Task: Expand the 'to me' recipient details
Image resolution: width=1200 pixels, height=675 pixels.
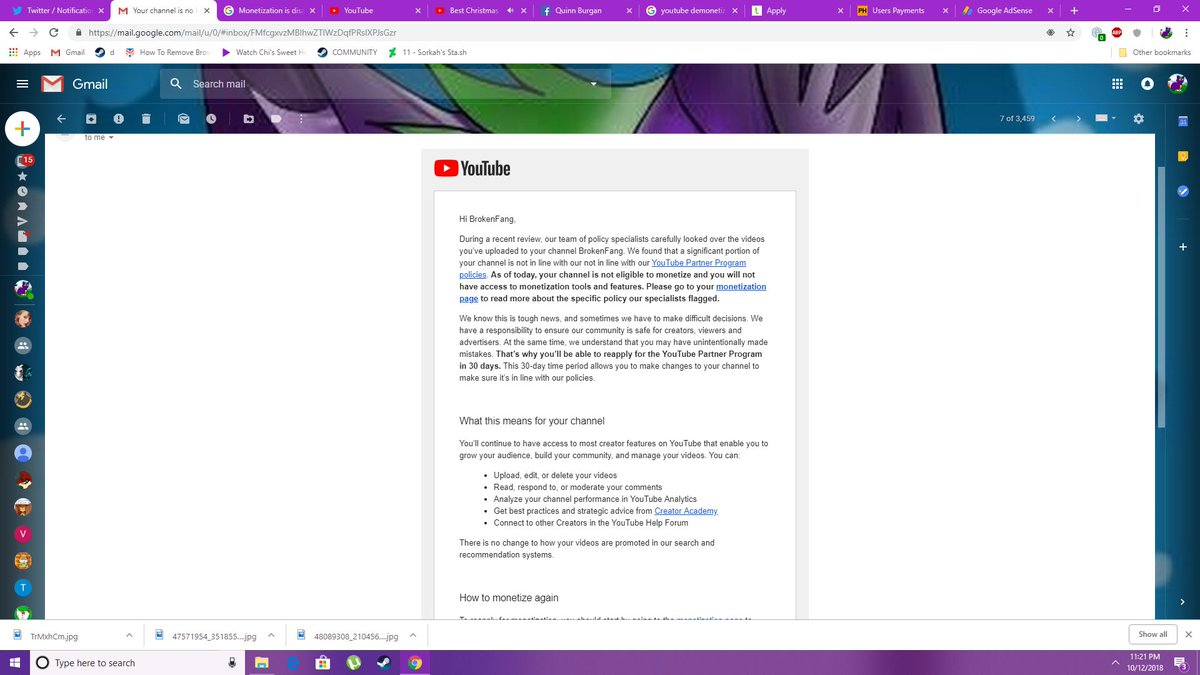Action: [111, 137]
